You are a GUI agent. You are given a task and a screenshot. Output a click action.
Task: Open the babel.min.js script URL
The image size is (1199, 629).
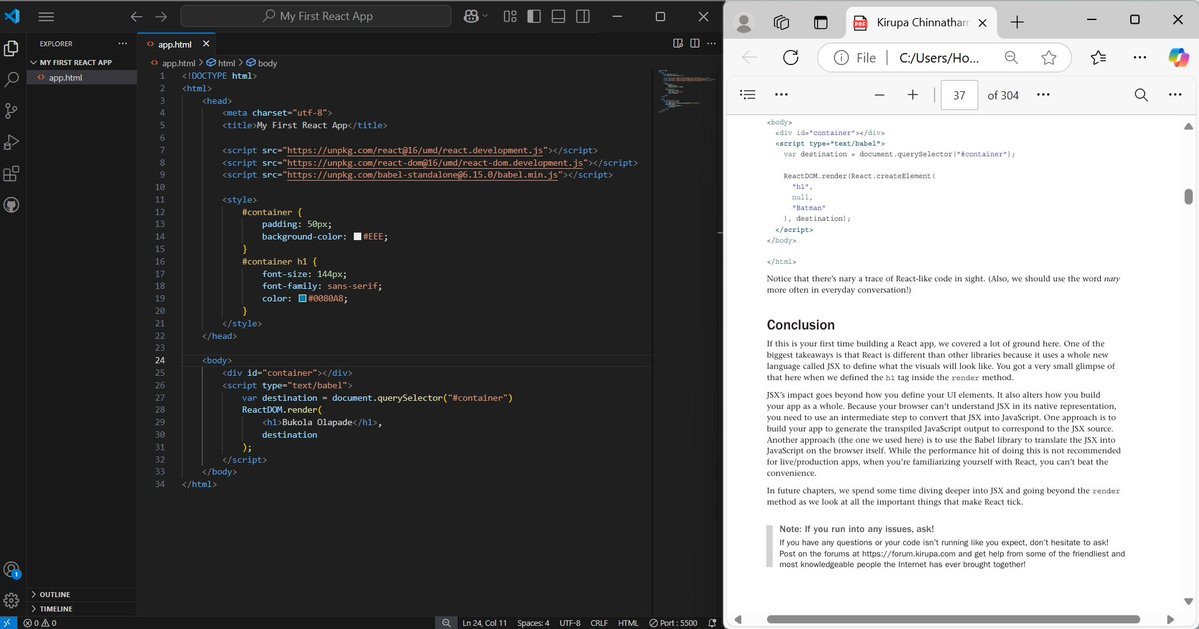422,175
